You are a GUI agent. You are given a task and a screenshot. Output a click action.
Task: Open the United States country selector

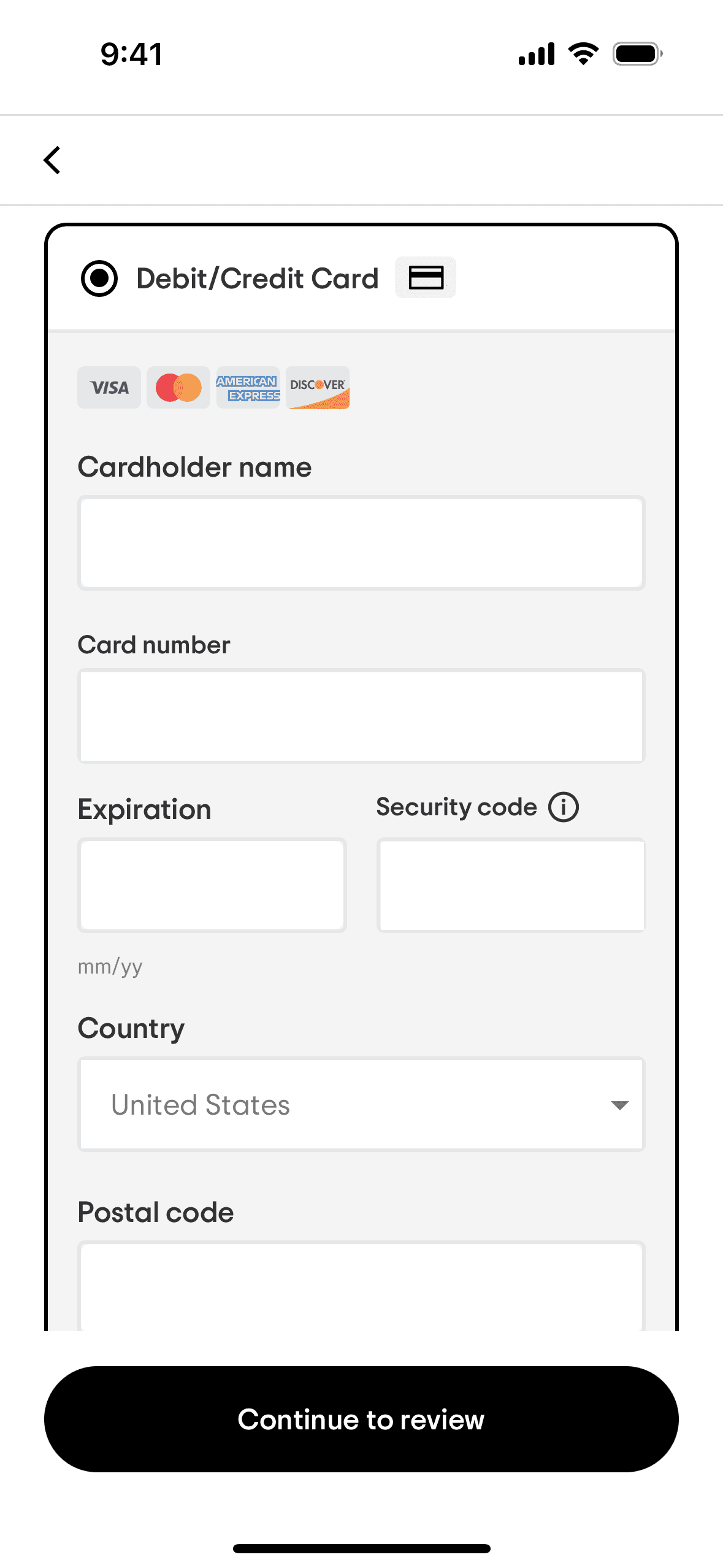click(361, 1105)
